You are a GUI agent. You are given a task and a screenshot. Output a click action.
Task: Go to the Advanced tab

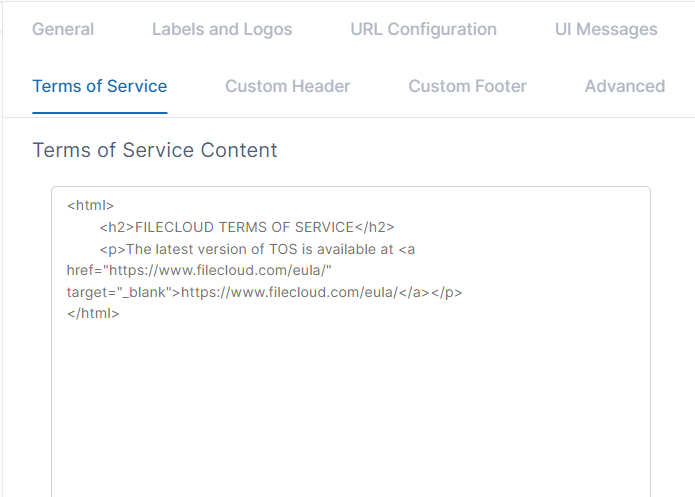[624, 86]
